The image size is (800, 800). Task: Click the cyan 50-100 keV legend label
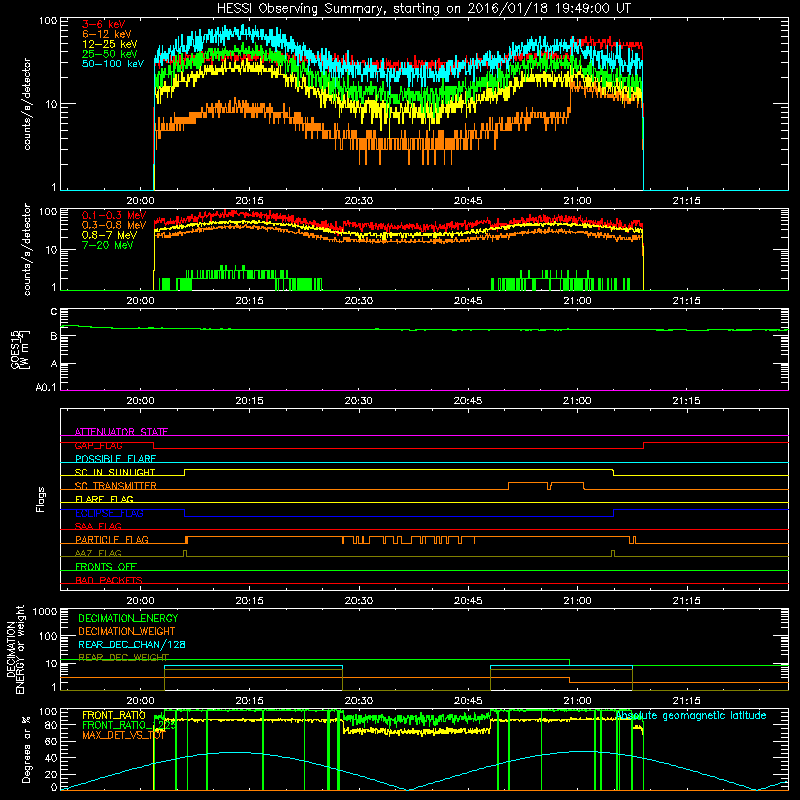[113, 64]
